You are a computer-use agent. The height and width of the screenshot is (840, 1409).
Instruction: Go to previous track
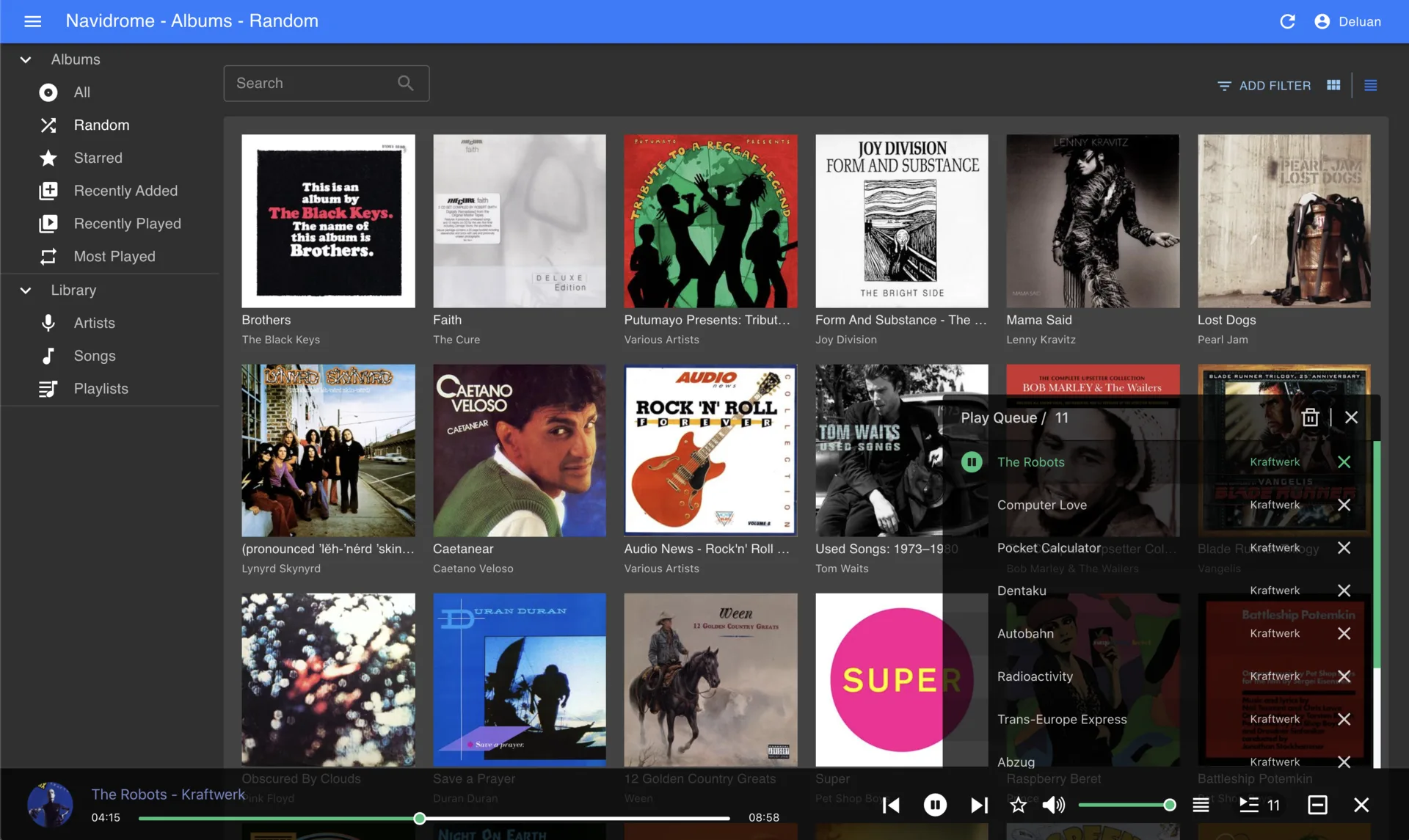tap(891, 805)
